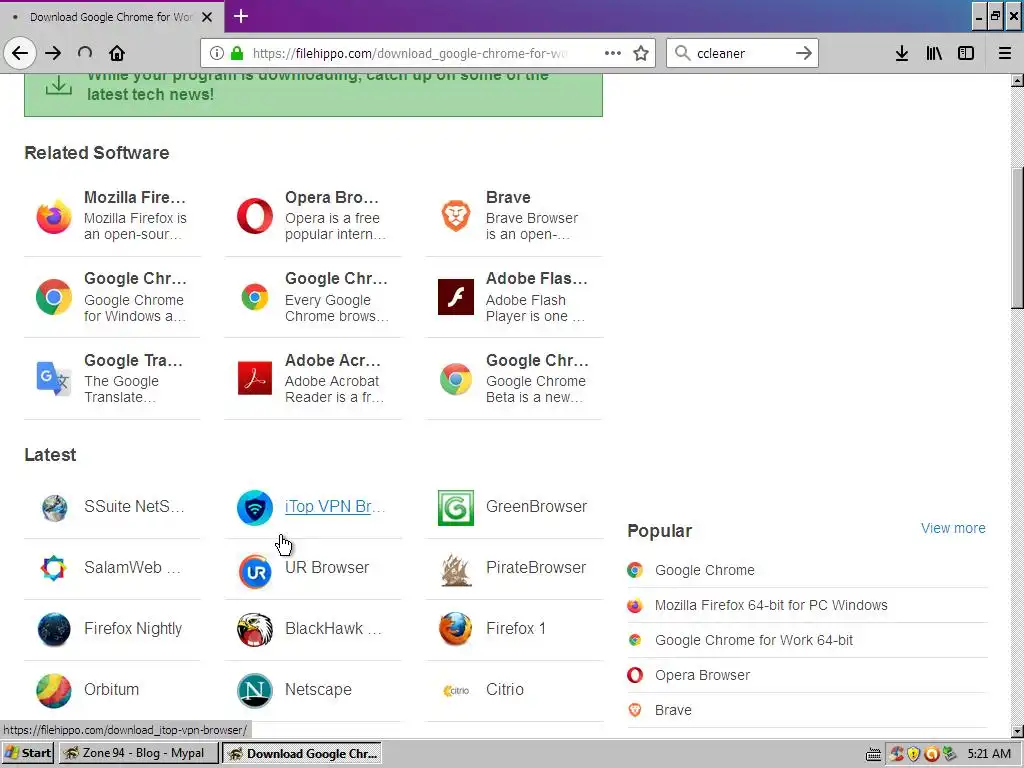Open Google Chrome in the Popular list
The height and width of the screenshot is (768, 1024).
tap(705, 570)
